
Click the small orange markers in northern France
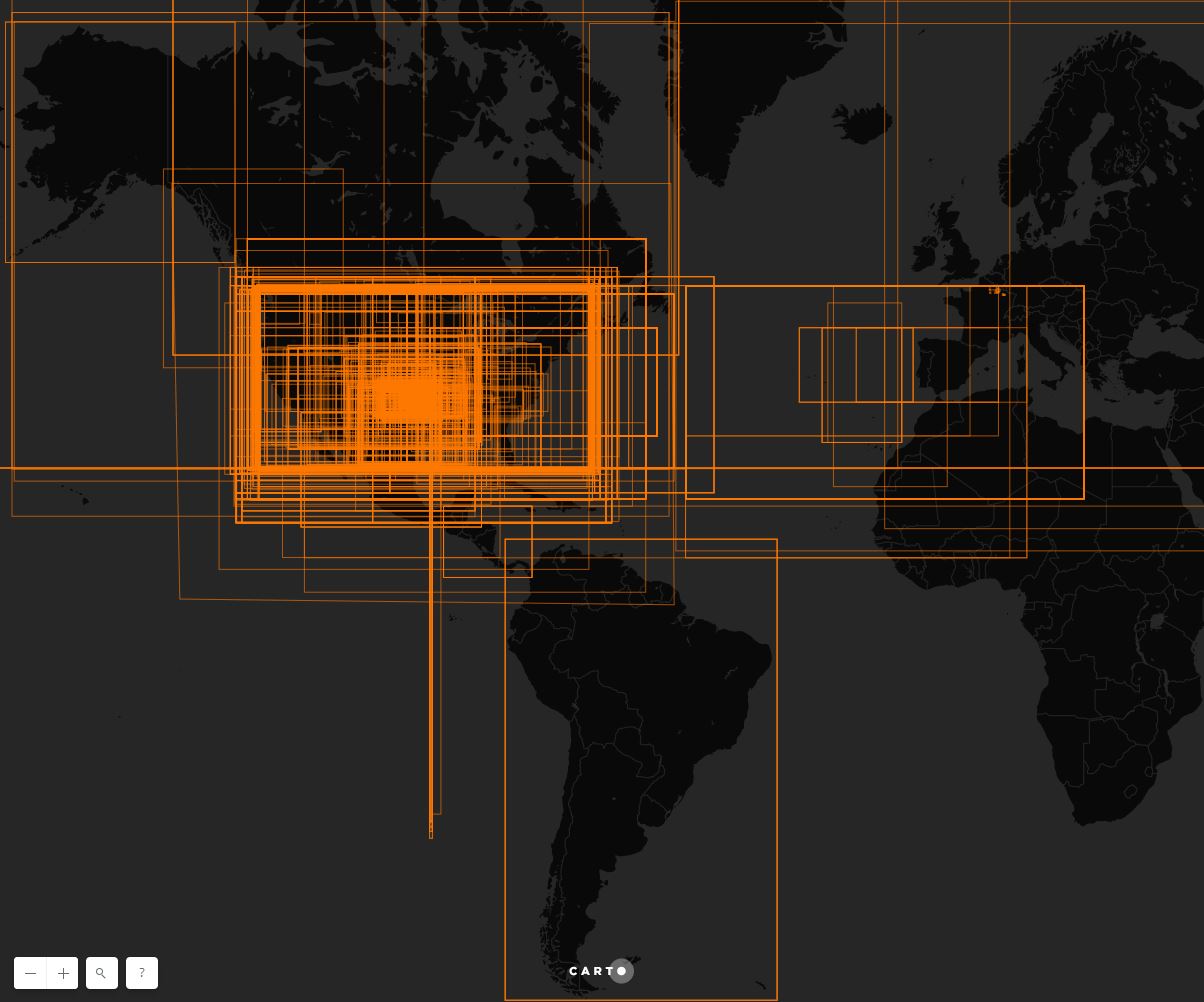pyautogui.click(x=996, y=291)
